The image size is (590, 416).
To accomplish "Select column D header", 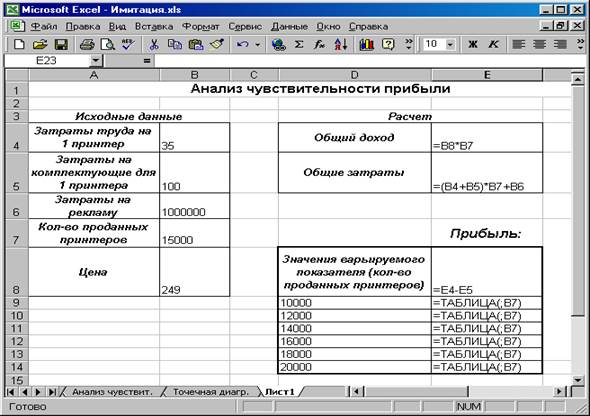I will click(355, 75).
